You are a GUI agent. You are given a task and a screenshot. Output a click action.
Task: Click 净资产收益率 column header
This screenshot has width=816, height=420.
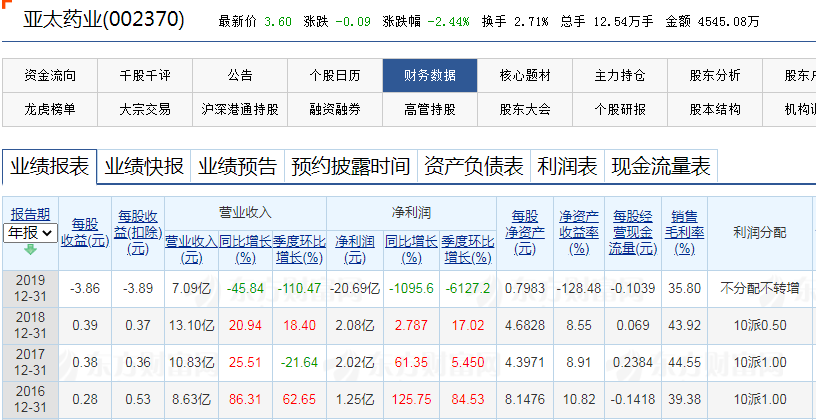(x=578, y=232)
